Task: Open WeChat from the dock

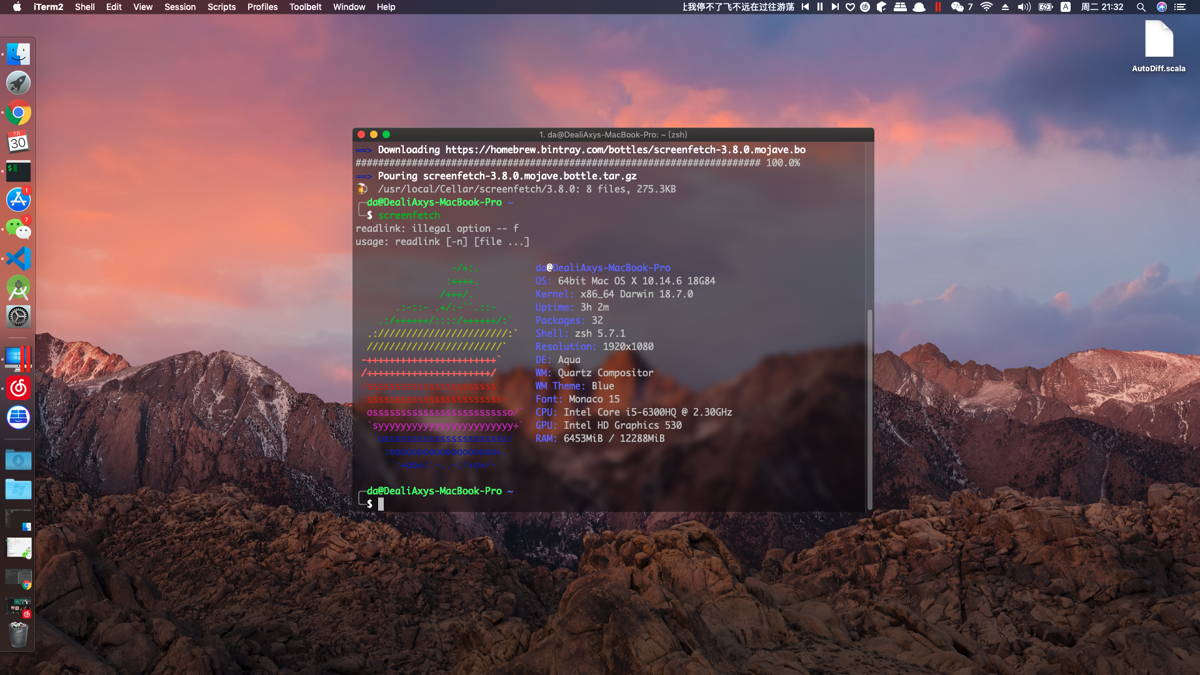Action: (x=18, y=229)
